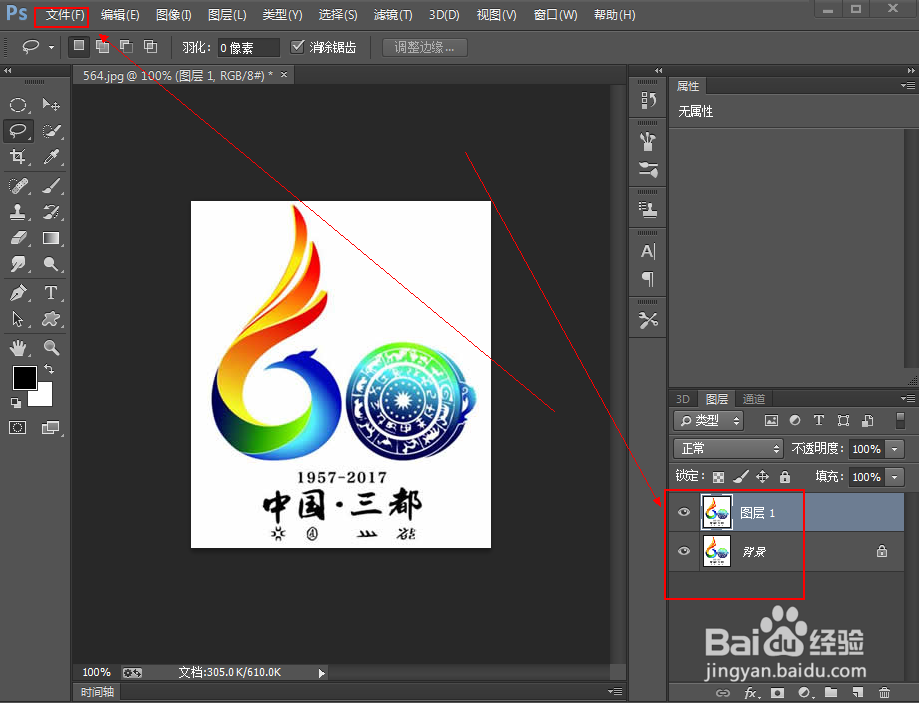The image size is (919, 703).
Task: Open opacity 不透明度 slider arrow
Action: 894,449
